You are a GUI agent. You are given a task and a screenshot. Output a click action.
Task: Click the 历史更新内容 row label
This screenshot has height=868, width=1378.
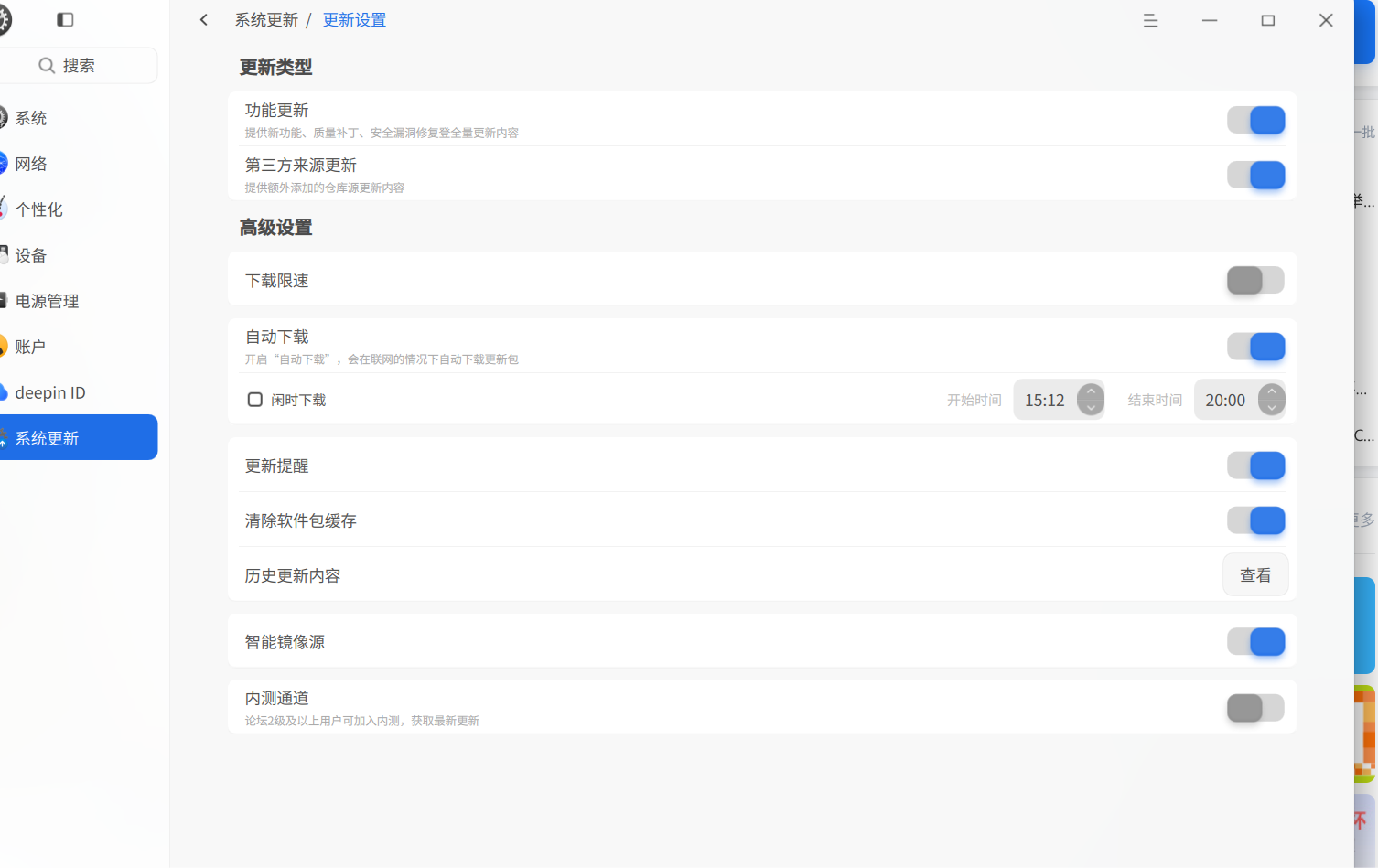293,575
